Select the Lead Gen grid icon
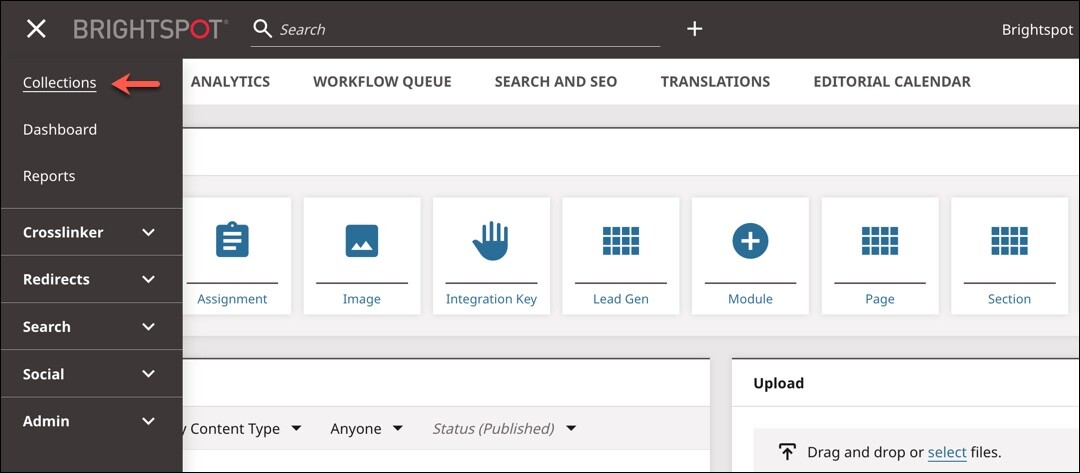The height and width of the screenshot is (473, 1080). point(620,241)
